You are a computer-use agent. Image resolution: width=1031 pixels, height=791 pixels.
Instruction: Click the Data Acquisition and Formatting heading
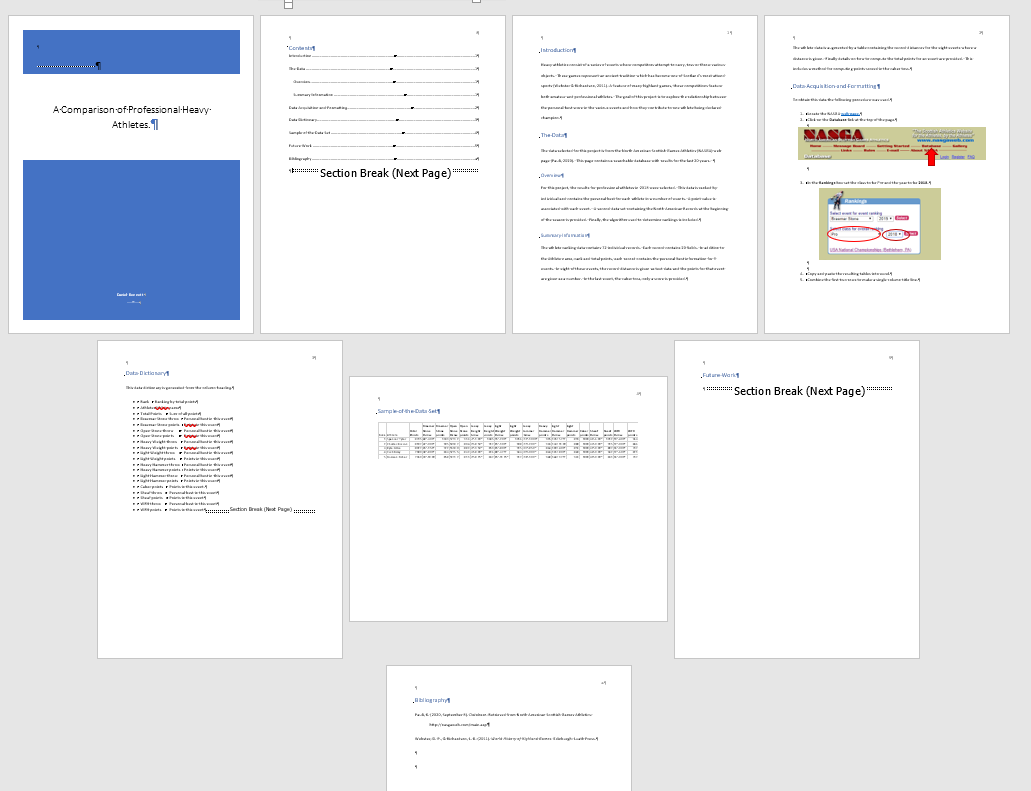835,87
